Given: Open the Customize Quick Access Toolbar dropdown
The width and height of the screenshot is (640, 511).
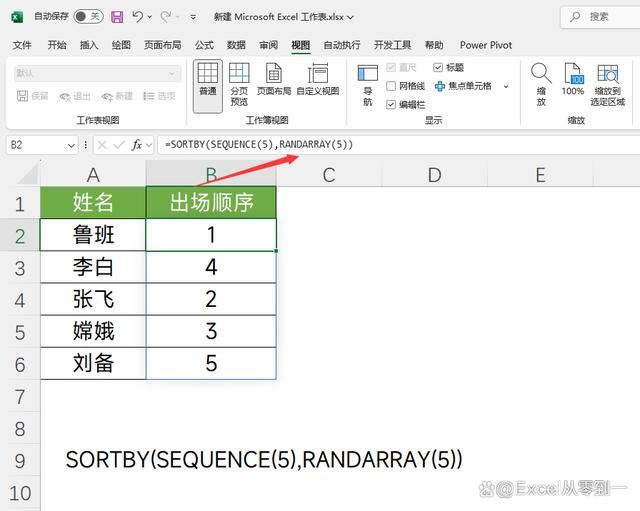Looking at the screenshot, I should coord(193,17).
